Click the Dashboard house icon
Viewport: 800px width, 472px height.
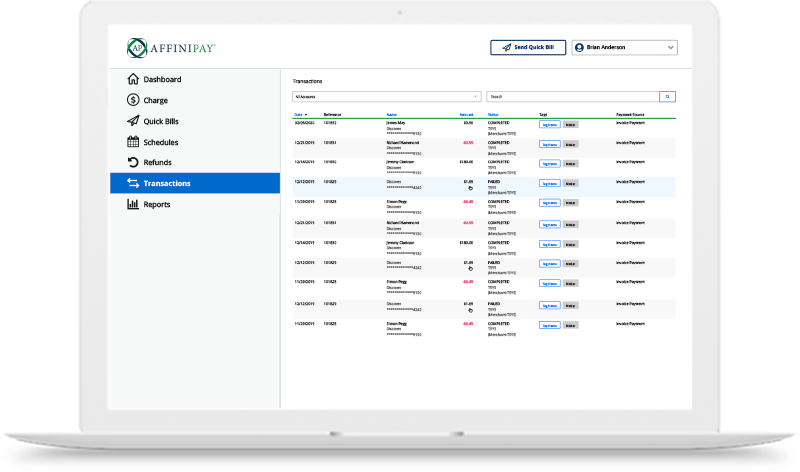click(133, 79)
